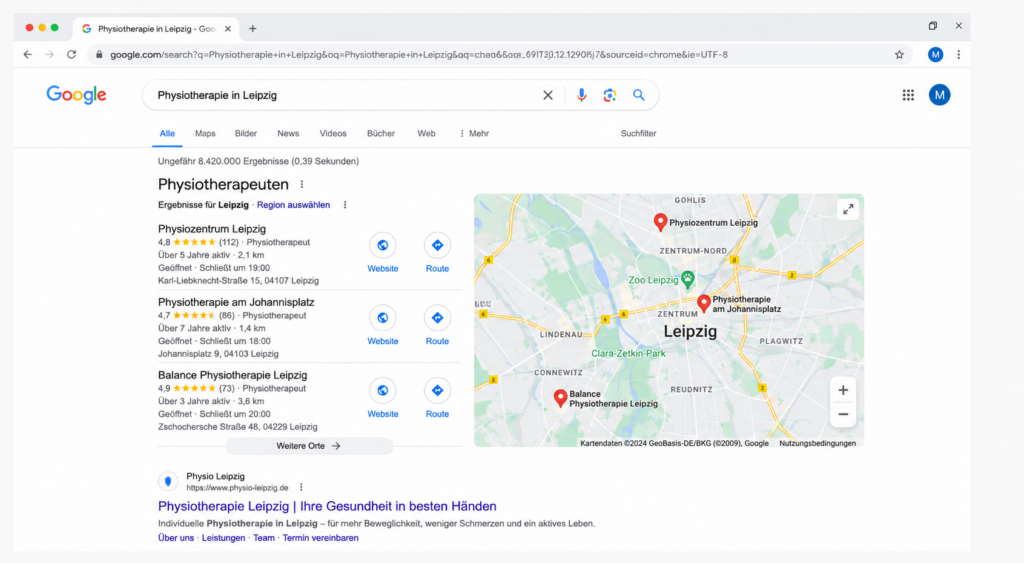Viewport: 1024px width, 563px height.
Task: Open options next to Physiotherapeuten heading
Action: pyautogui.click(x=302, y=185)
